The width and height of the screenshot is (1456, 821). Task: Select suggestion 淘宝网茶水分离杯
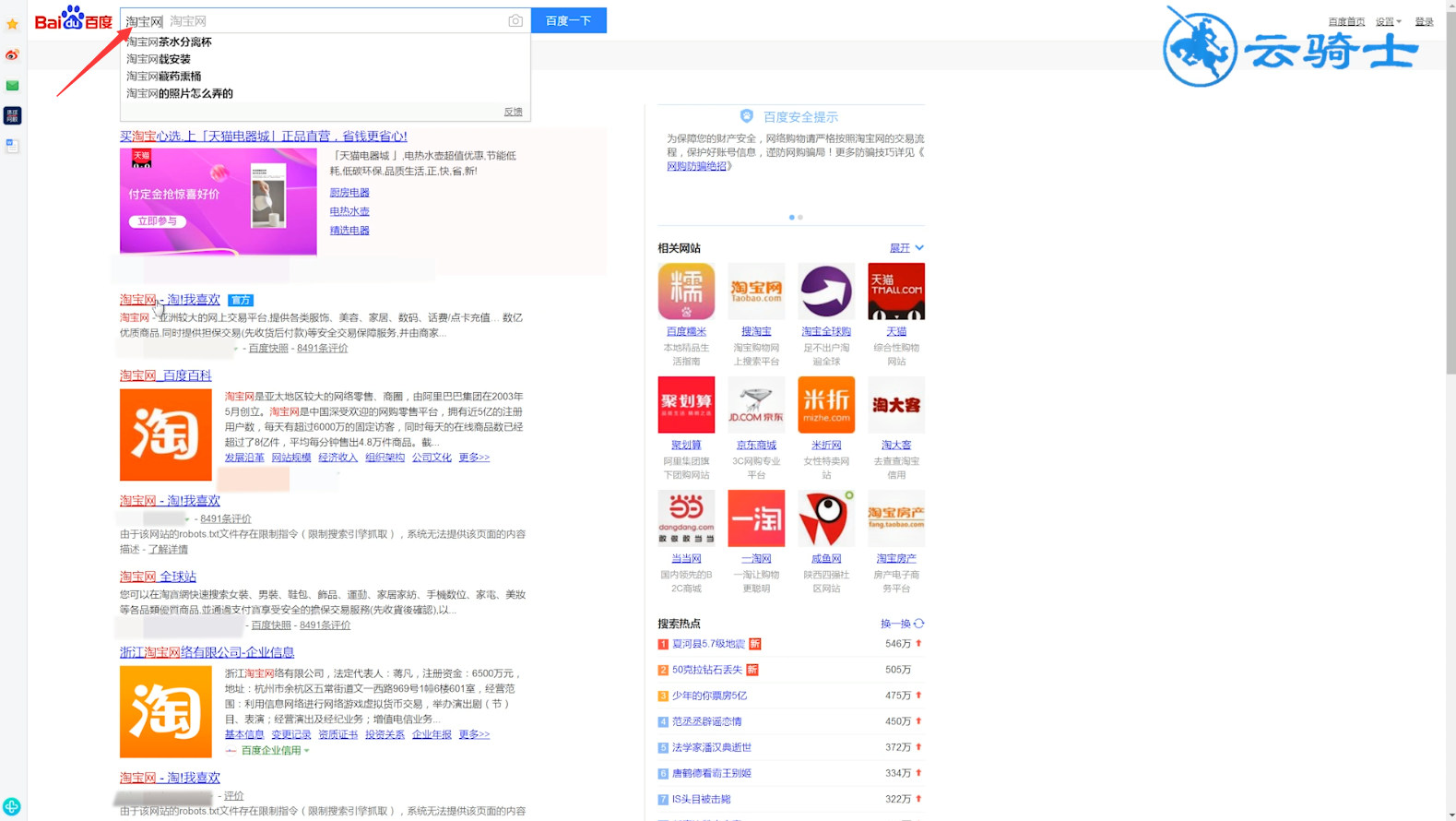(x=169, y=42)
